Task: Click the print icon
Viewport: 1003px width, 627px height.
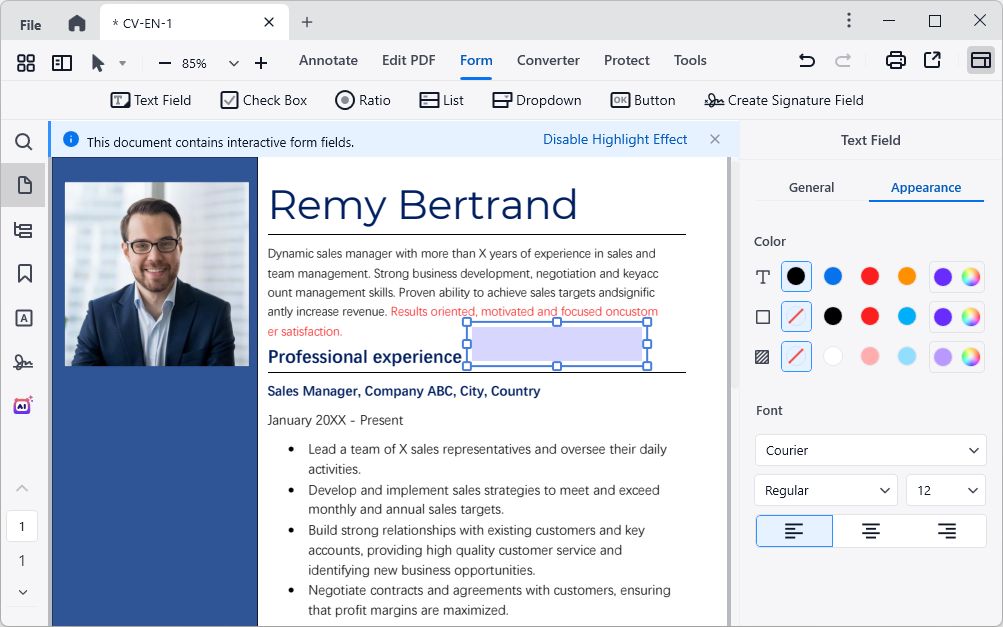Action: (895, 61)
